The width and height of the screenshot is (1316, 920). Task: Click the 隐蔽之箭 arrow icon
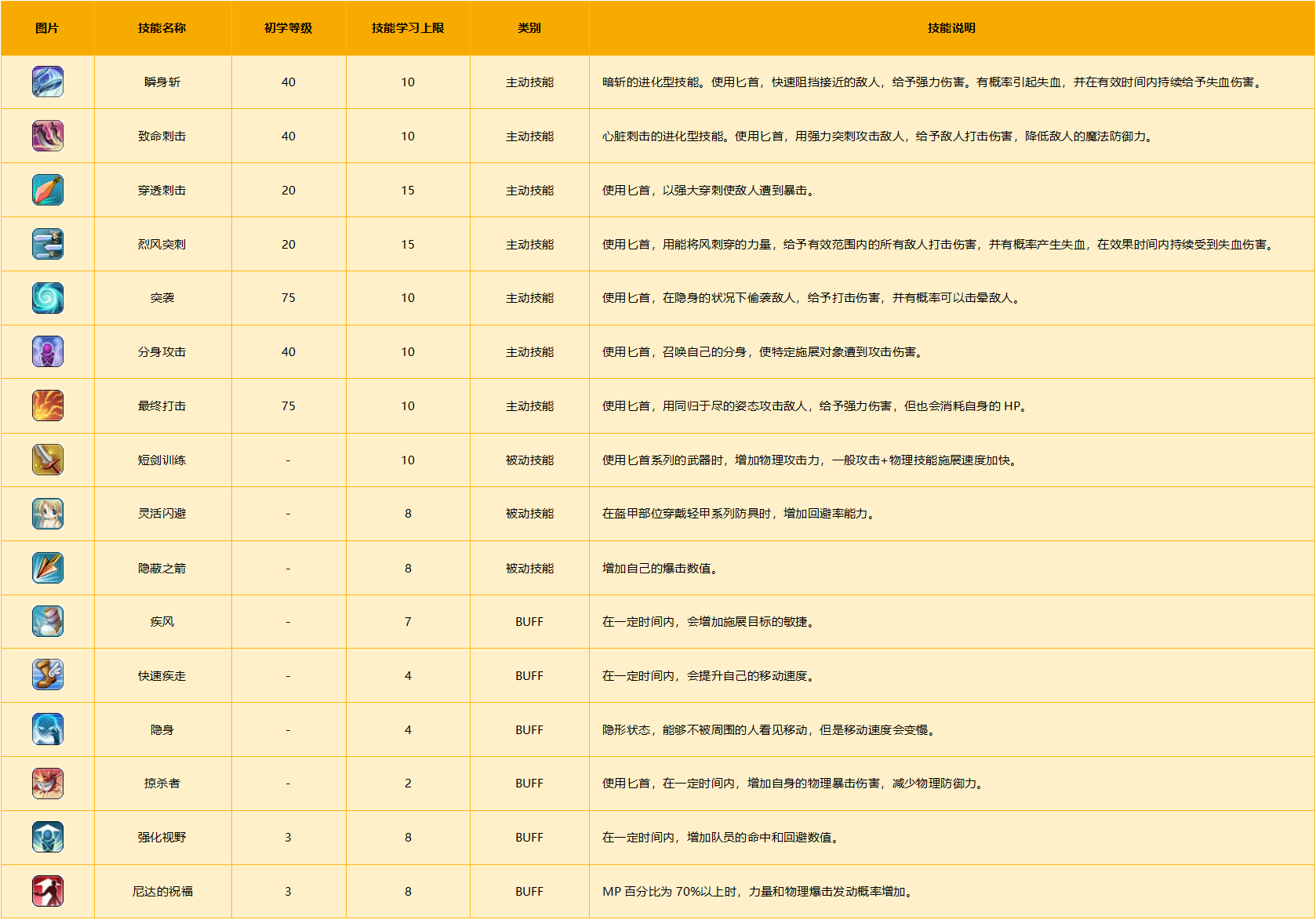click(x=48, y=568)
